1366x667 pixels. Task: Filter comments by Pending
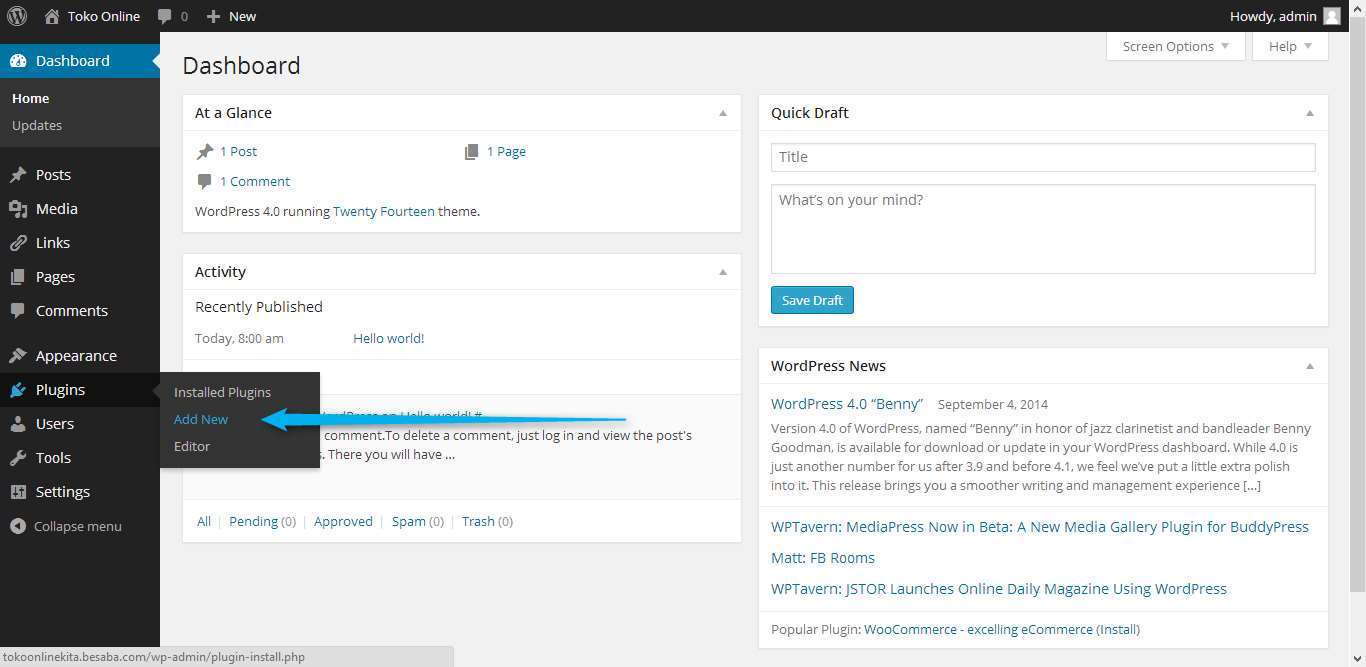click(253, 521)
